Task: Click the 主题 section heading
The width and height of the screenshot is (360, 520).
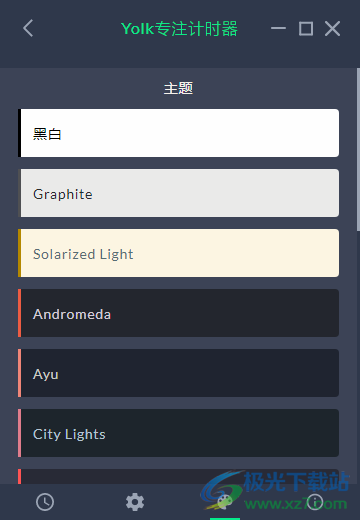Action: coord(178,88)
